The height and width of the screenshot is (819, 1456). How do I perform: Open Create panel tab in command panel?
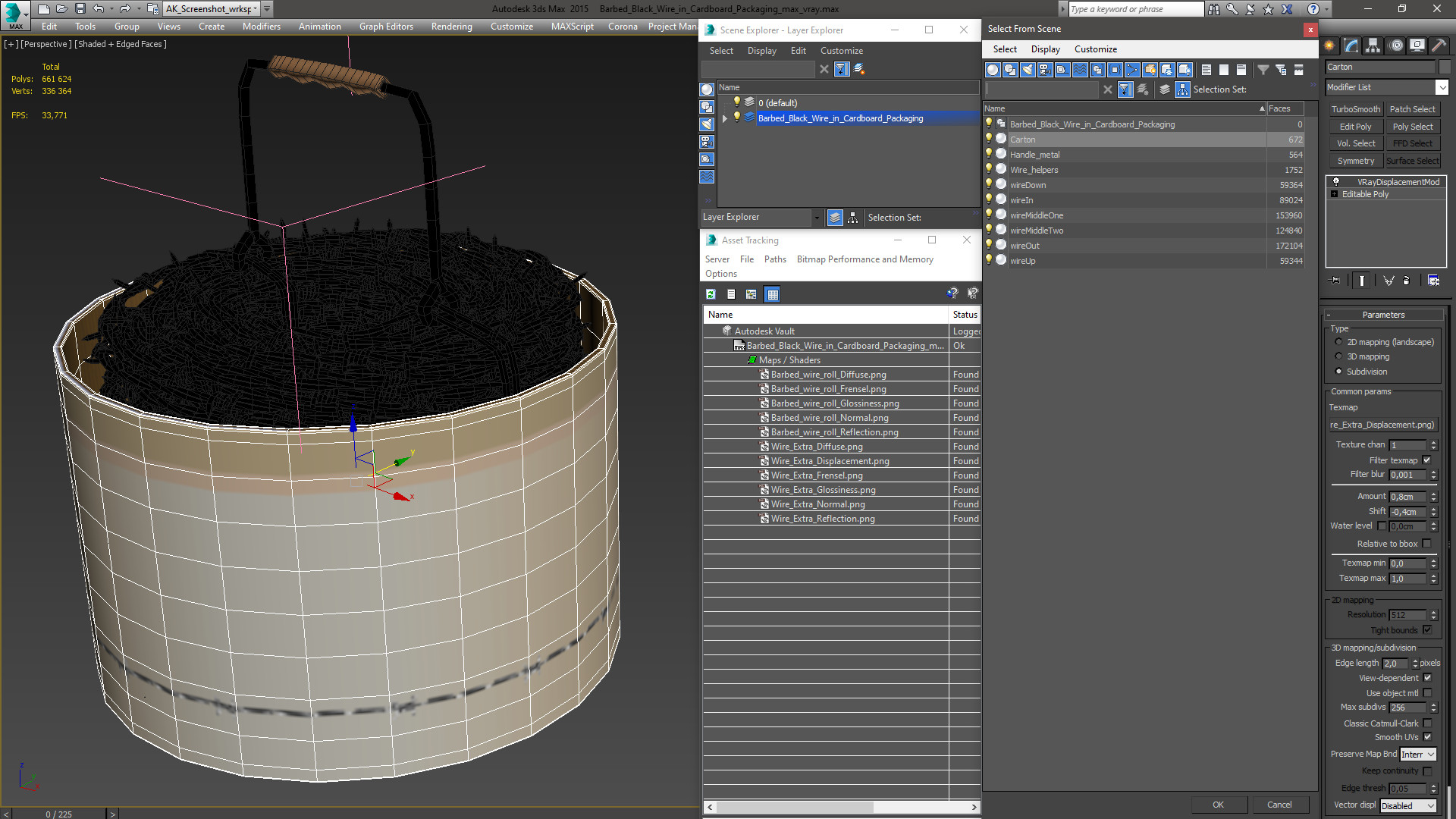coord(1329,45)
